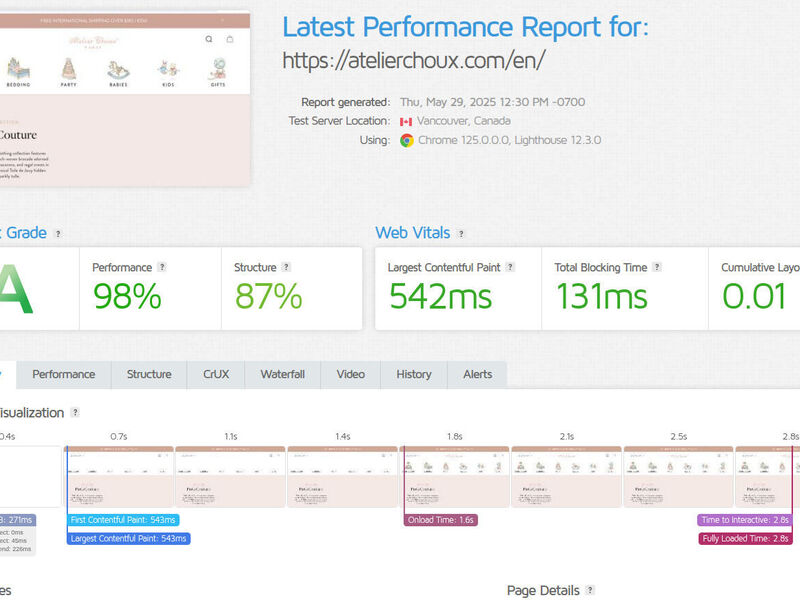Click the Chrome browser icon
This screenshot has height=600, width=800.
point(407,140)
